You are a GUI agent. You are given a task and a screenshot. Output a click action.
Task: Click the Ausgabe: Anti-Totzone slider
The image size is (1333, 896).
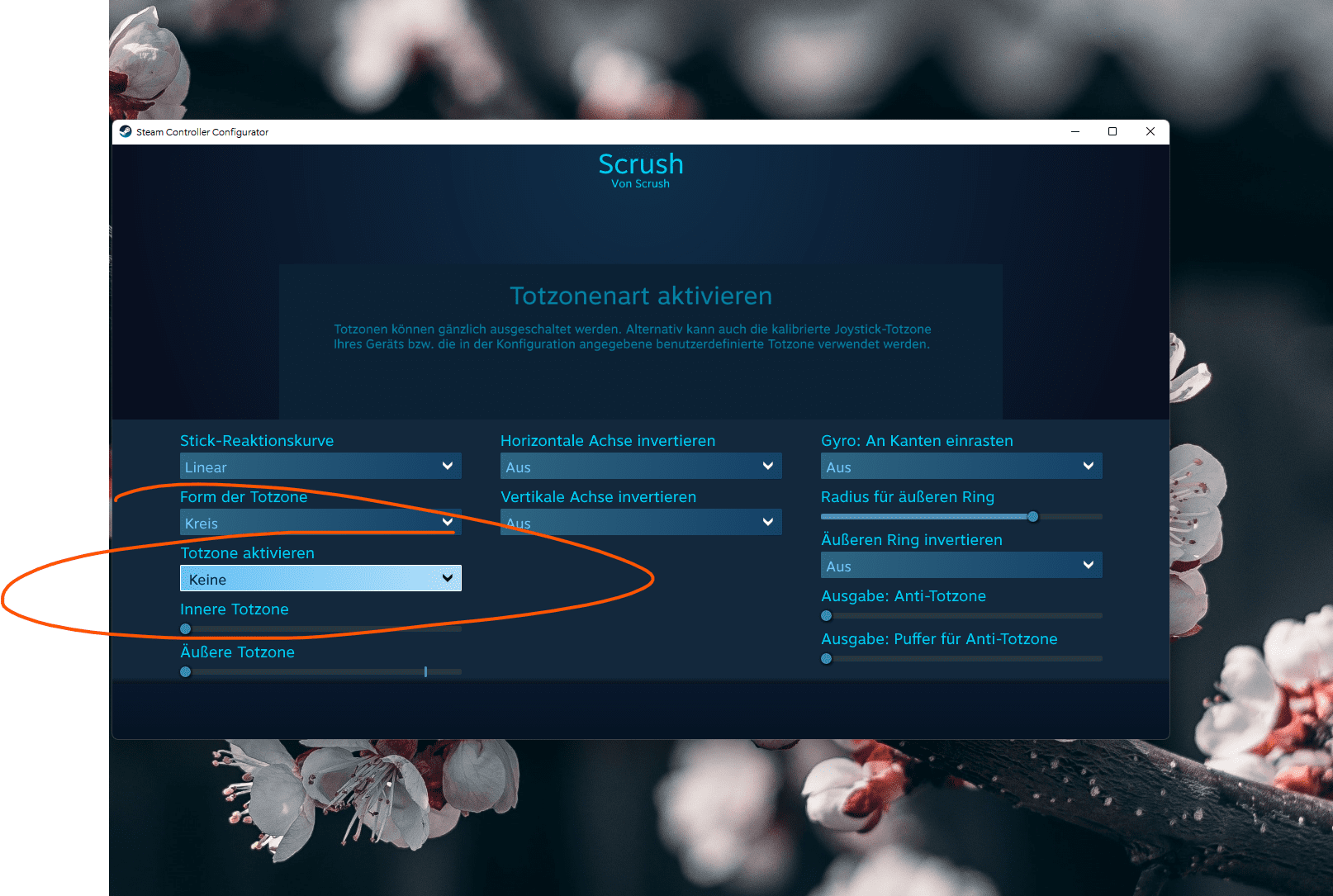coord(961,616)
